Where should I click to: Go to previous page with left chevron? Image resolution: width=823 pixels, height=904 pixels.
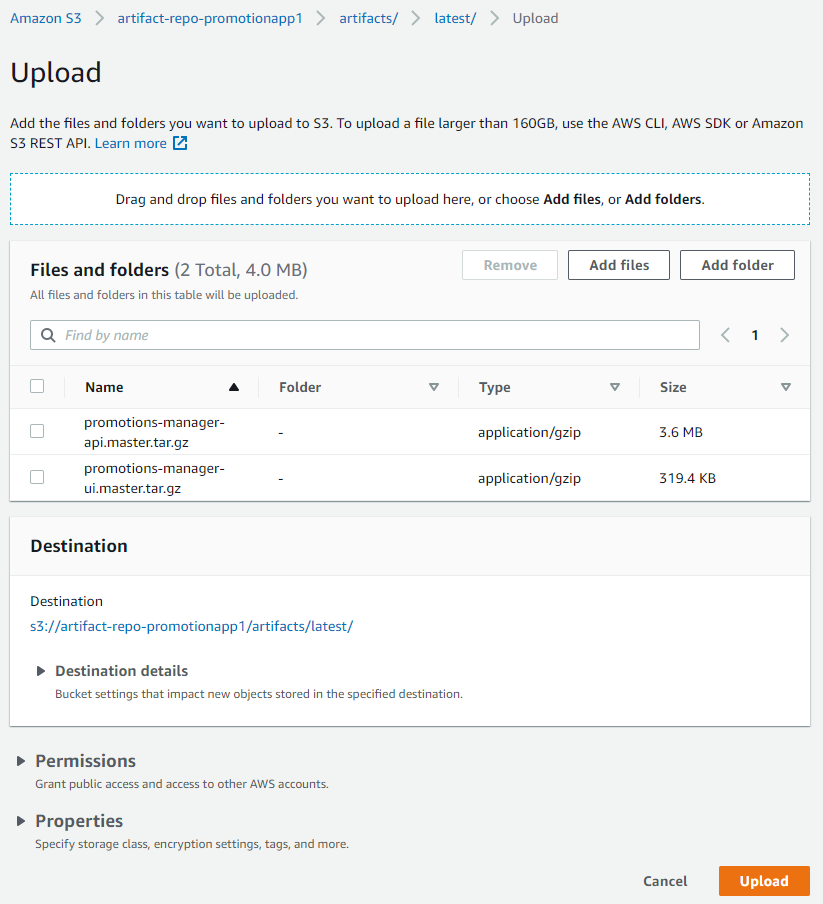click(x=726, y=335)
